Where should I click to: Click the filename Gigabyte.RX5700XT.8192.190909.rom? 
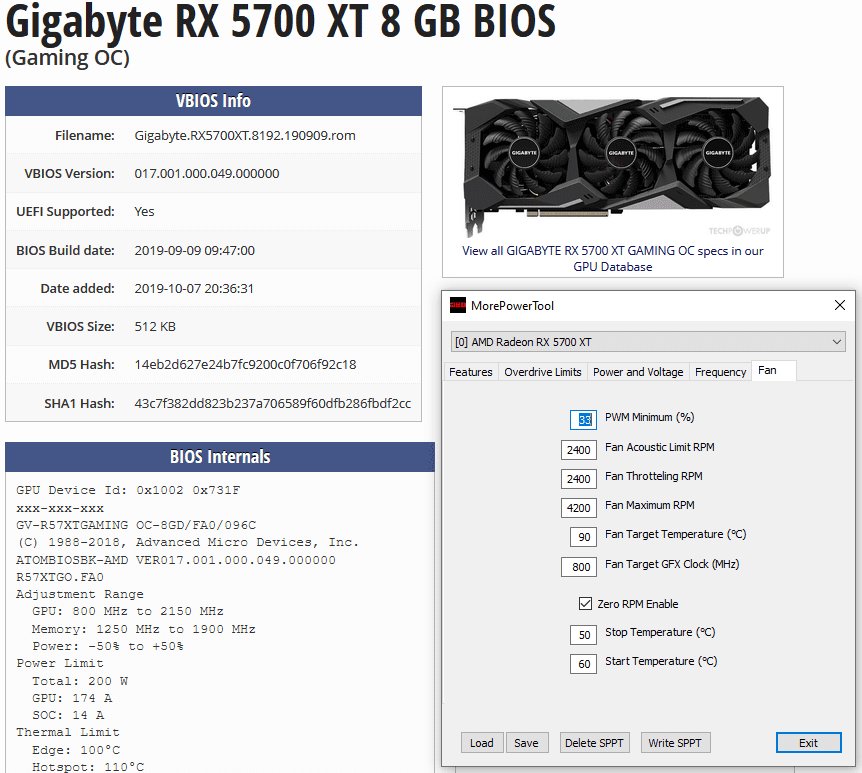click(x=245, y=135)
